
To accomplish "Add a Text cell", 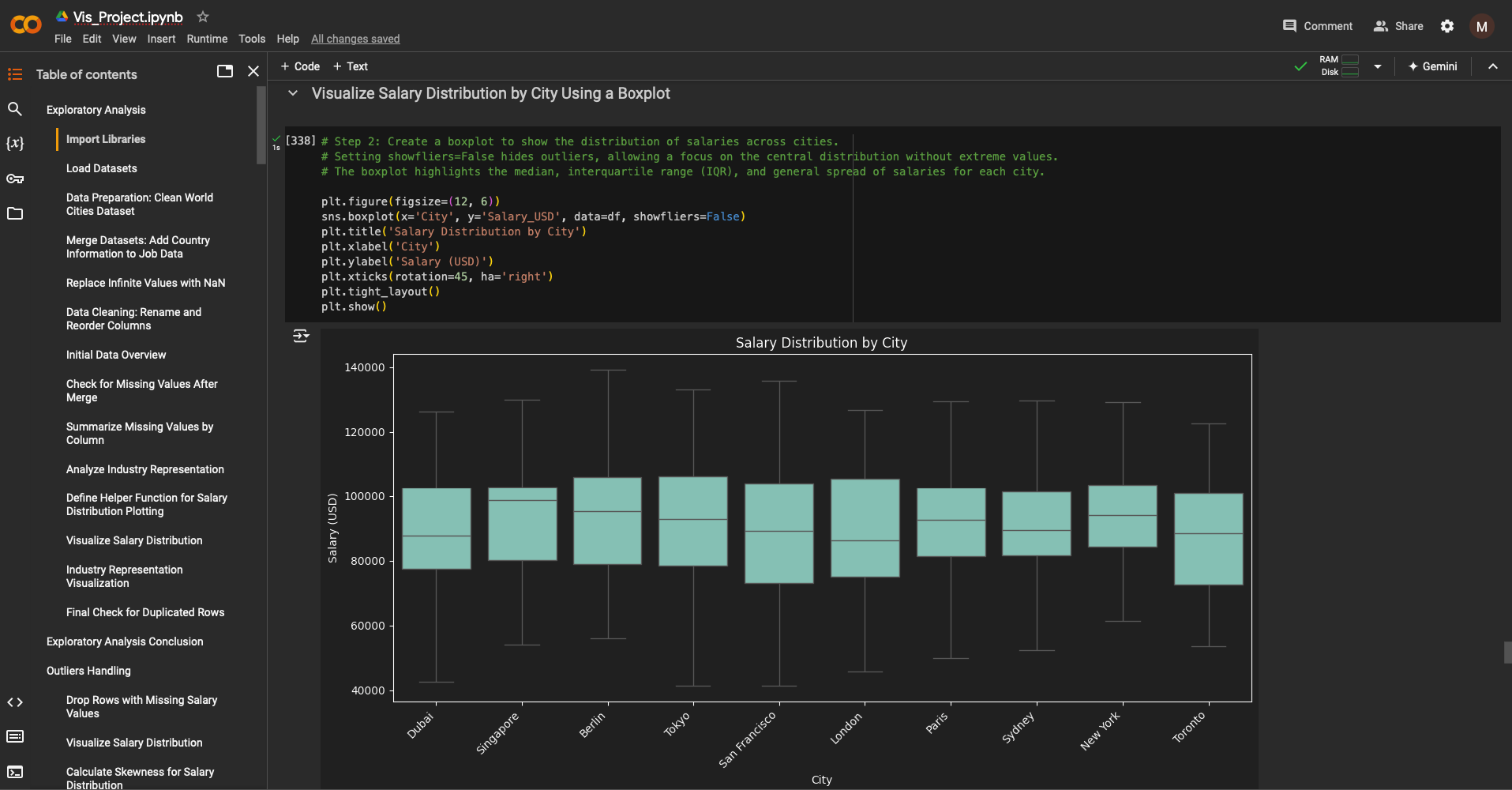I will tap(351, 66).
